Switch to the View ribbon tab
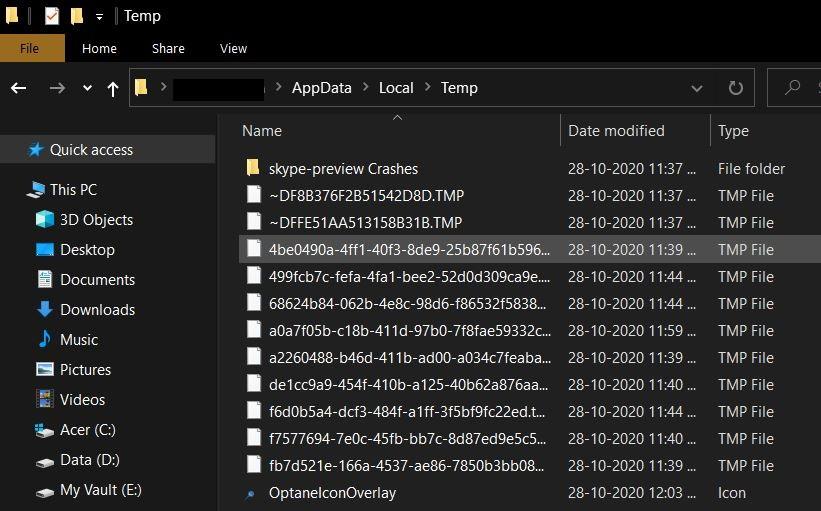The image size is (821, 511). [x=233, y=48]
